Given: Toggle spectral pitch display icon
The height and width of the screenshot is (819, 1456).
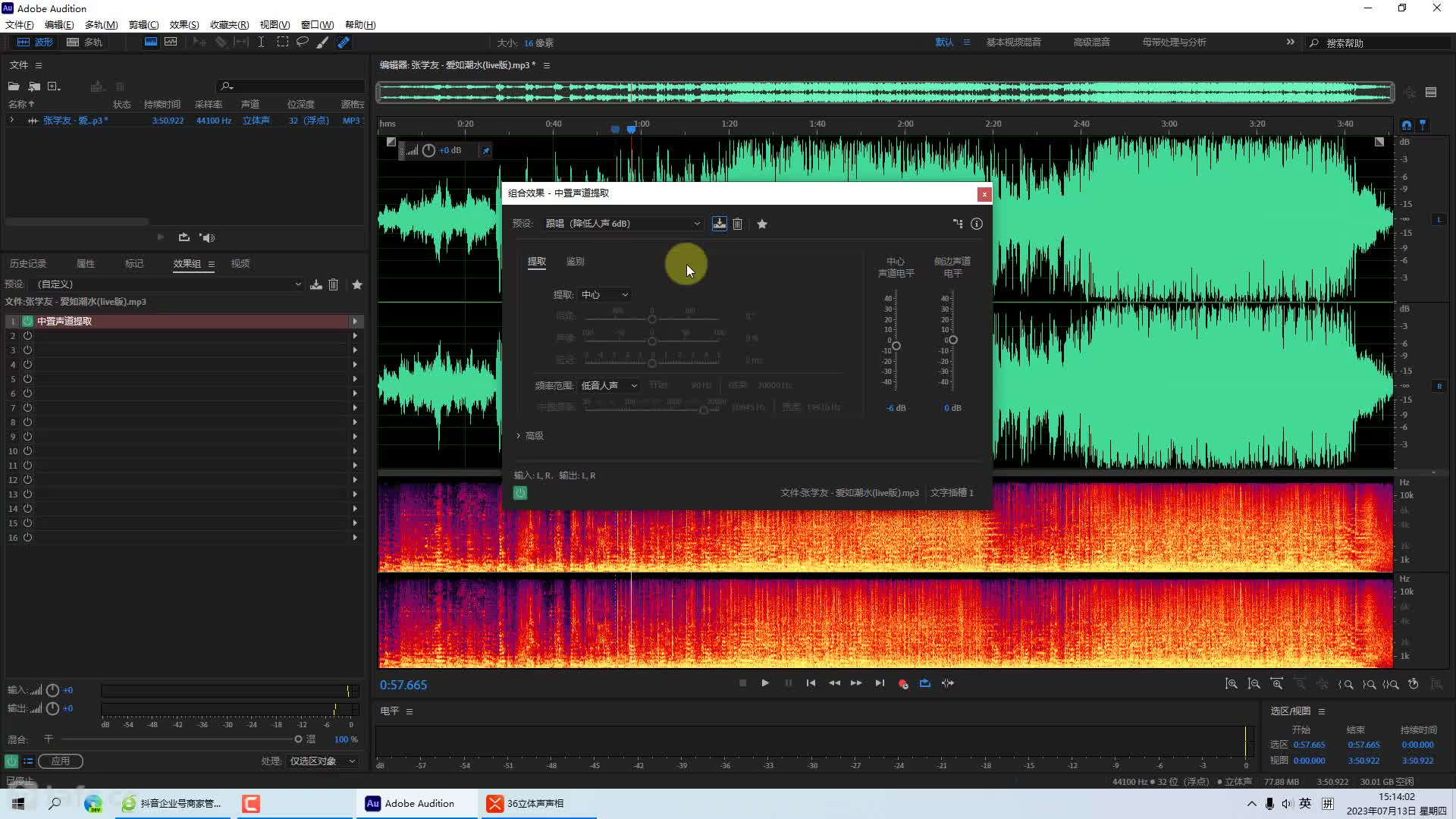Looking at the screenshot, I should [x=171, y=42].
